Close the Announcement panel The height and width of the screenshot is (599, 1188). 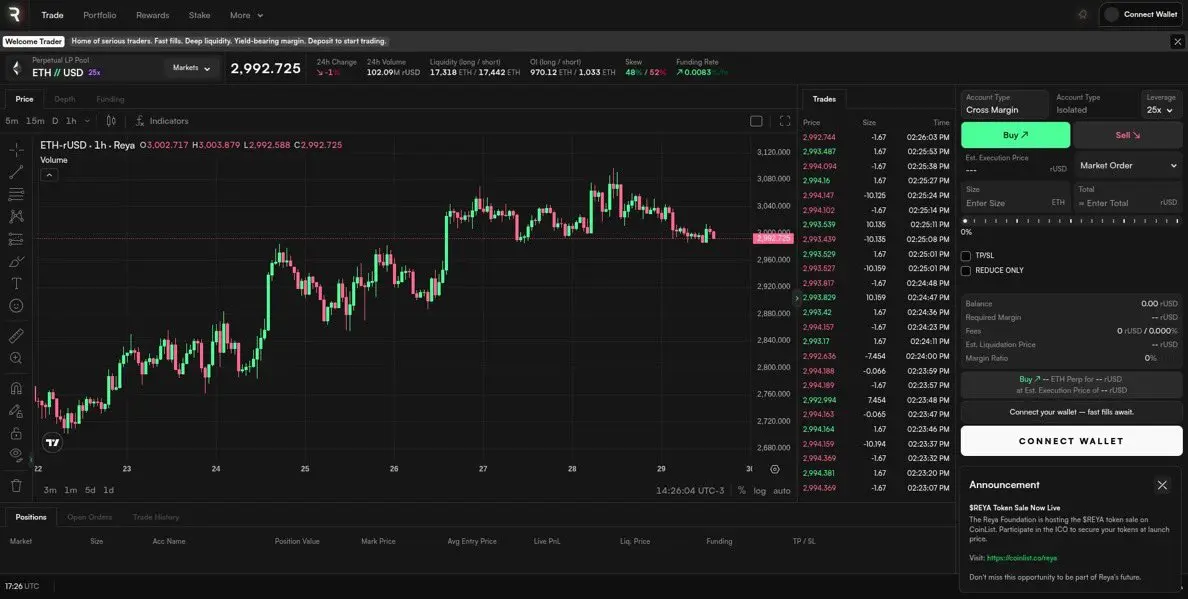tap(1162, 485)
